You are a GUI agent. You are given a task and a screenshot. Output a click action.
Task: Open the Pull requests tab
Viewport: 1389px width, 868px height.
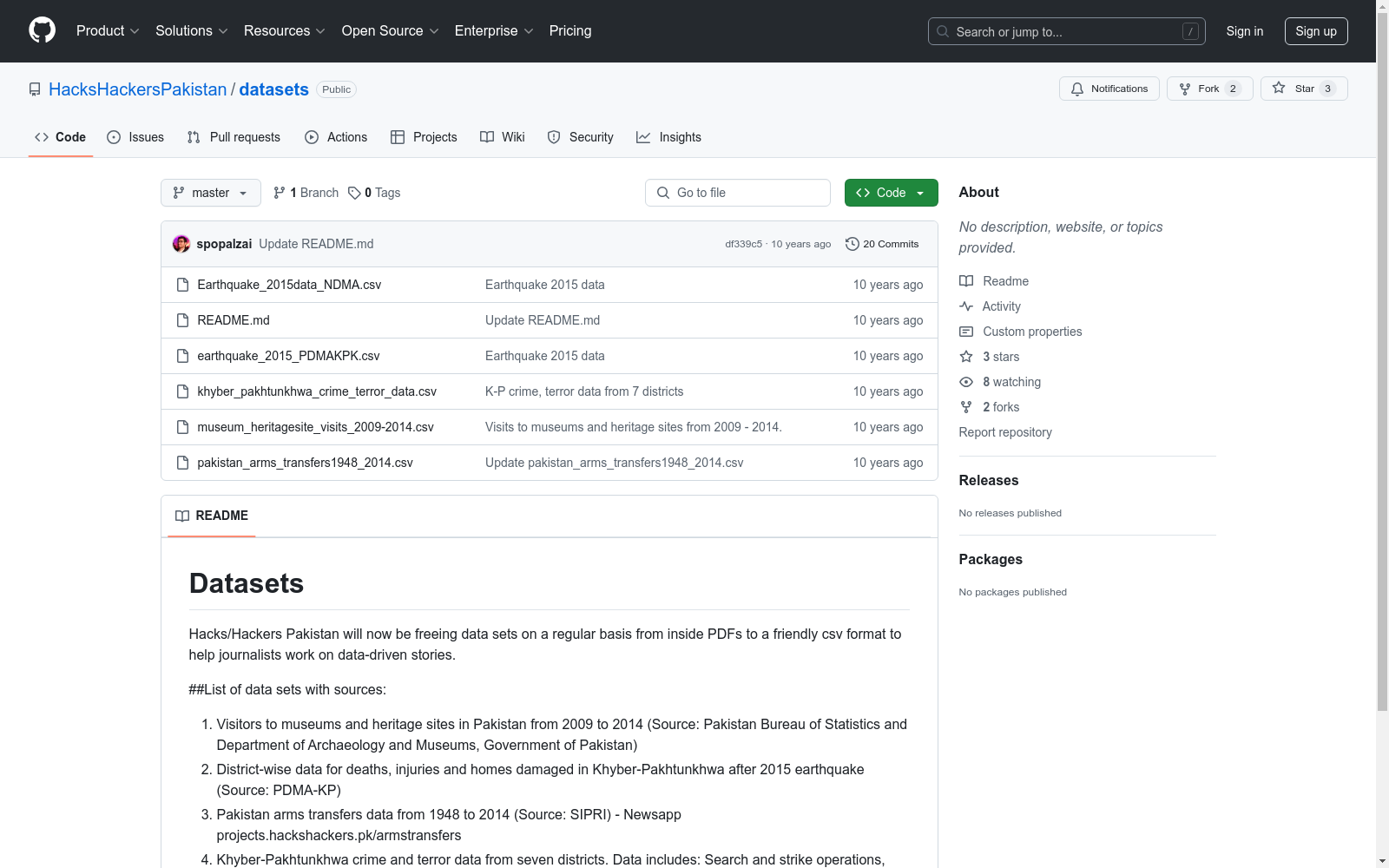point(234,137)
